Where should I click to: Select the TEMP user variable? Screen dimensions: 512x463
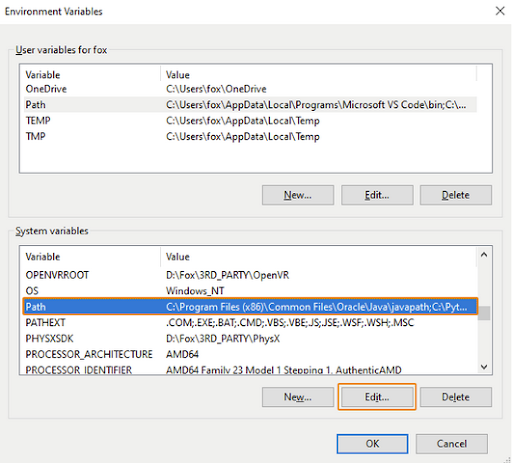[x=250, y=120]
